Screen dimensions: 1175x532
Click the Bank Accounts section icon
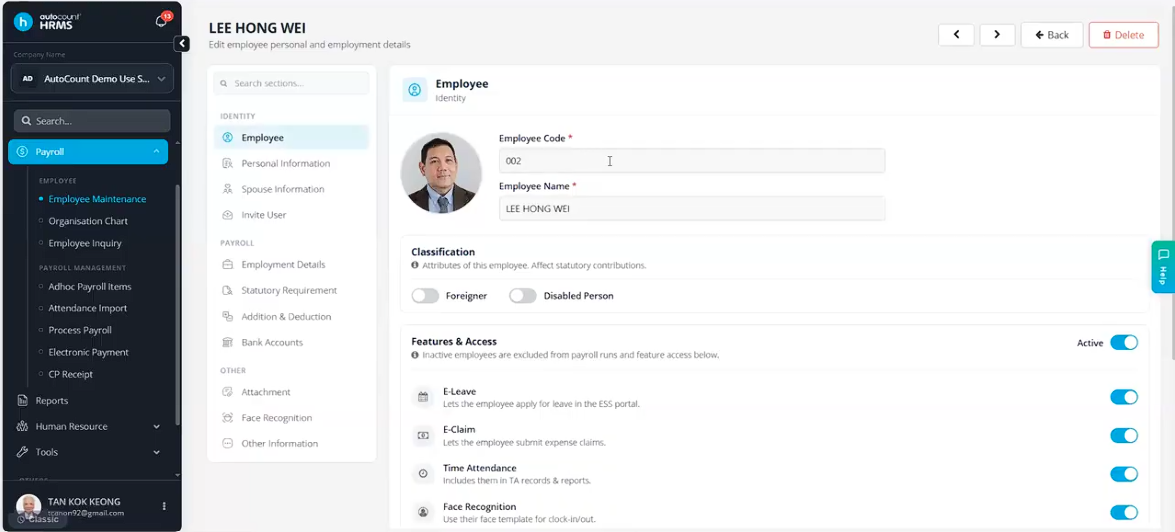227,342
